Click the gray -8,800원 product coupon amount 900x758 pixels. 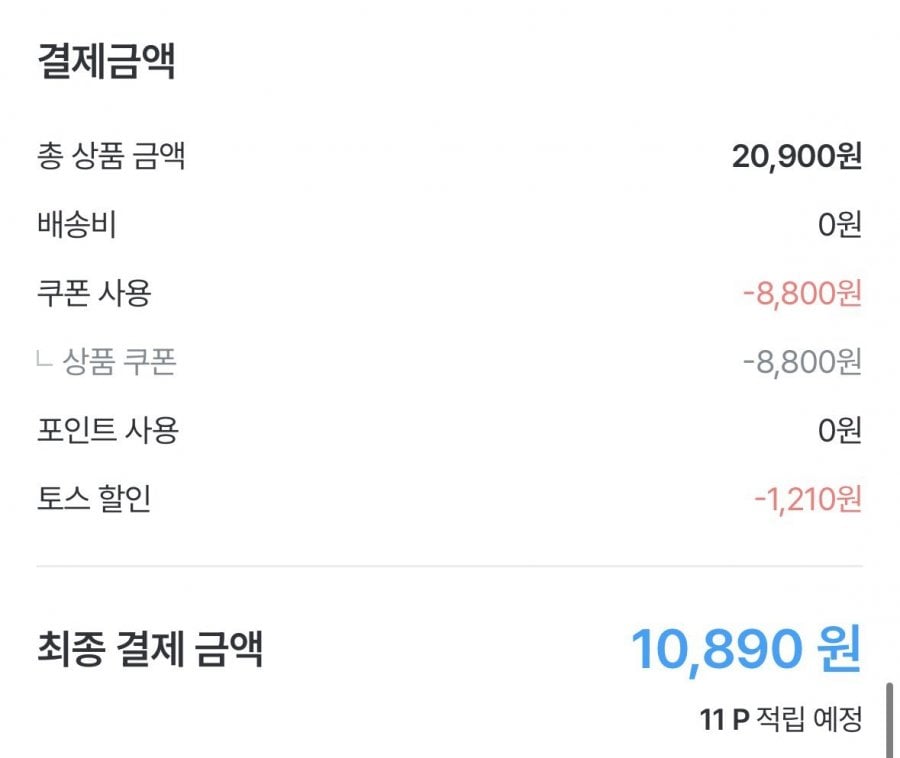(x=802, y=362)
